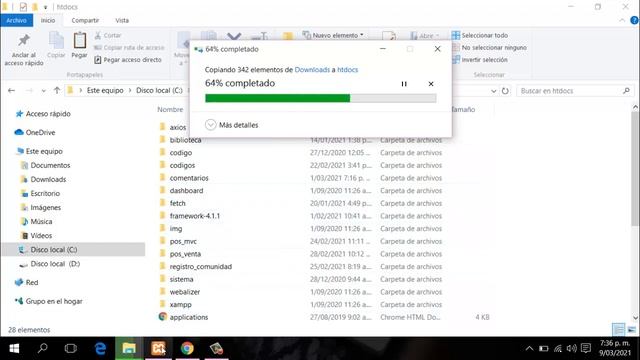Open taskbar search magnifier
Screen dimensions: 640x360
tap(42, 348)
